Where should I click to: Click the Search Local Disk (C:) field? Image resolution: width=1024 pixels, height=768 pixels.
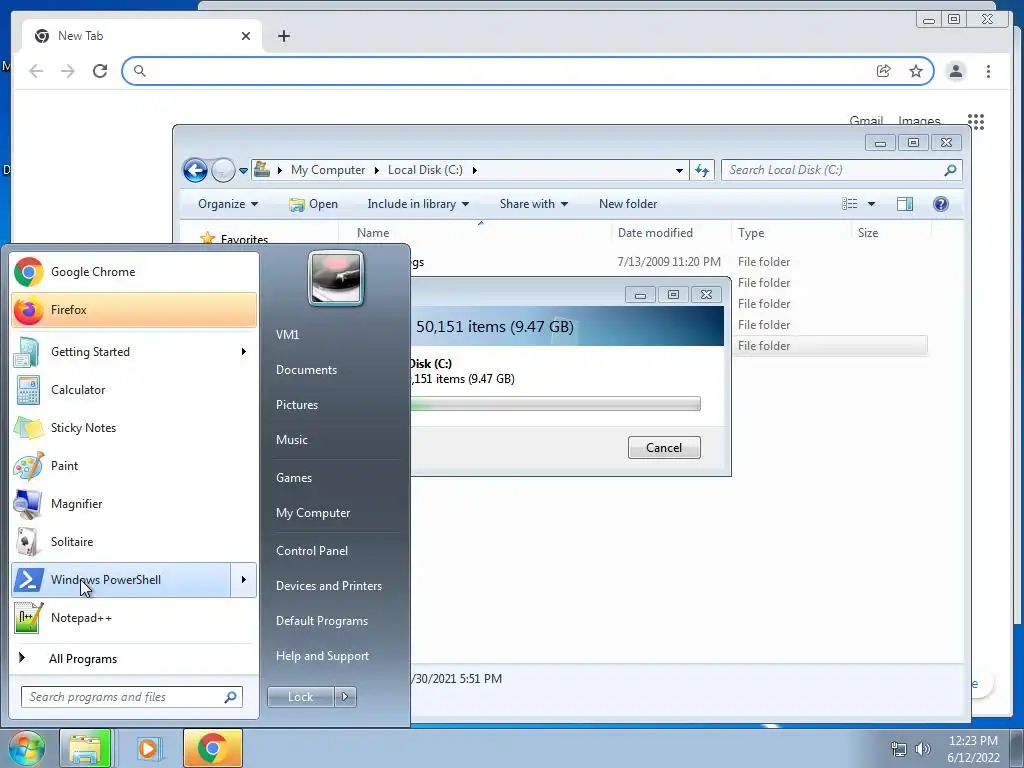pos(841,170)
